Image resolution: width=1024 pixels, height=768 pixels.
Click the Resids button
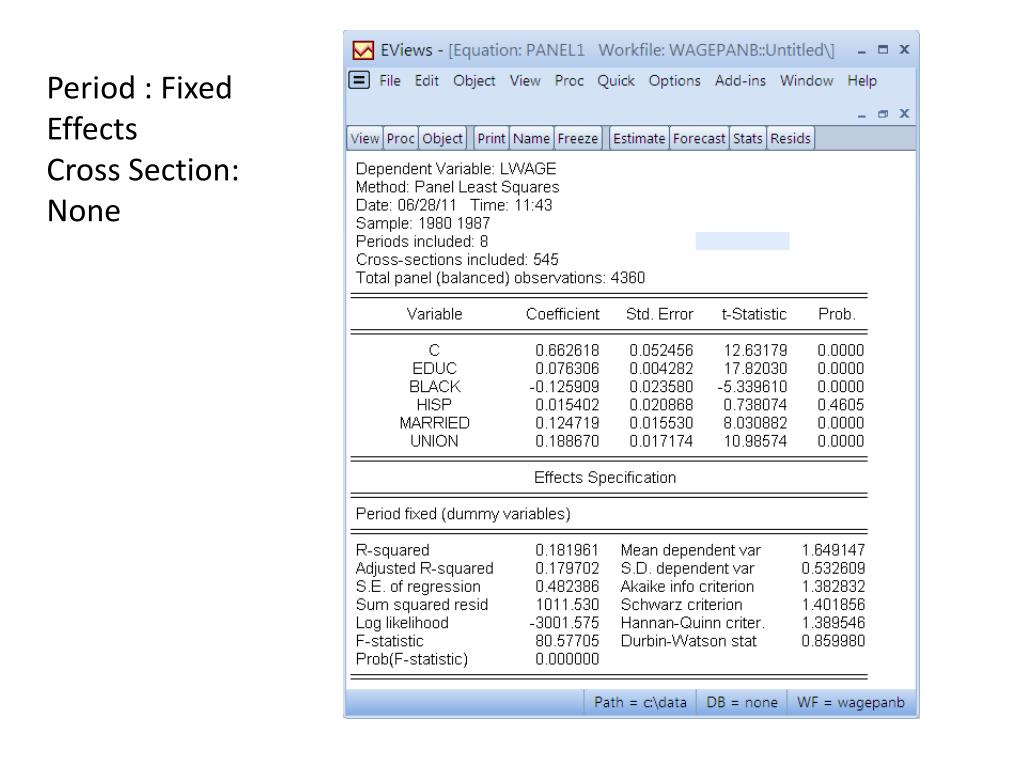790,138
